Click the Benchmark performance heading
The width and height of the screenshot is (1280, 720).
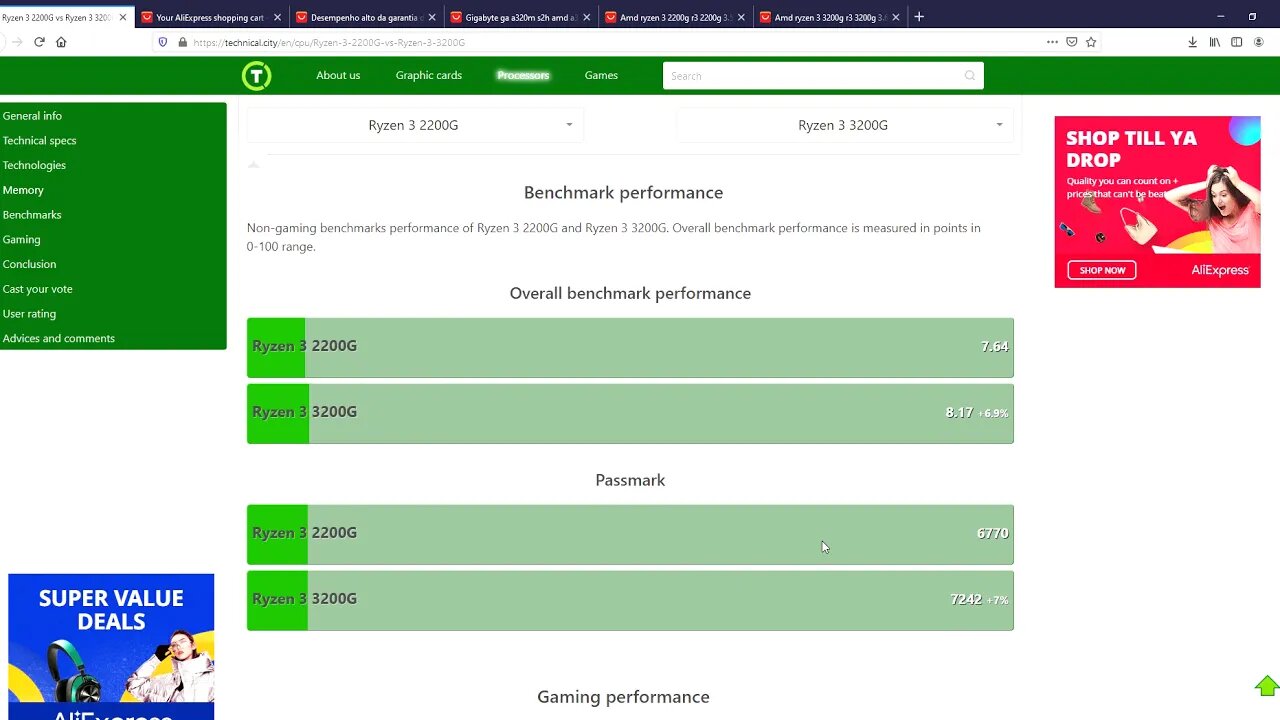623,193
